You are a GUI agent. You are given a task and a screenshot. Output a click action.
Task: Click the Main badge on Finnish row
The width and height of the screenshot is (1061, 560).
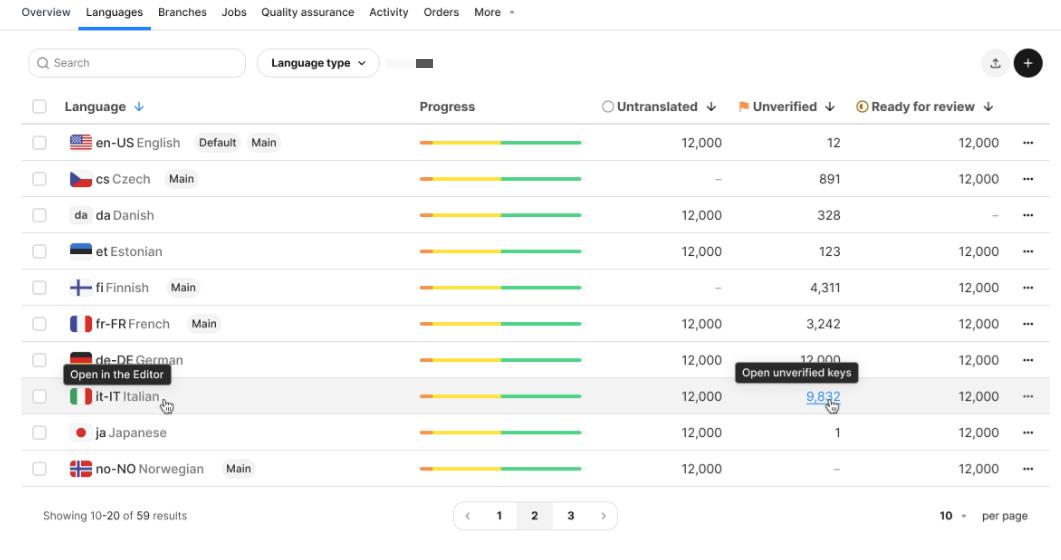pos(183,287)
